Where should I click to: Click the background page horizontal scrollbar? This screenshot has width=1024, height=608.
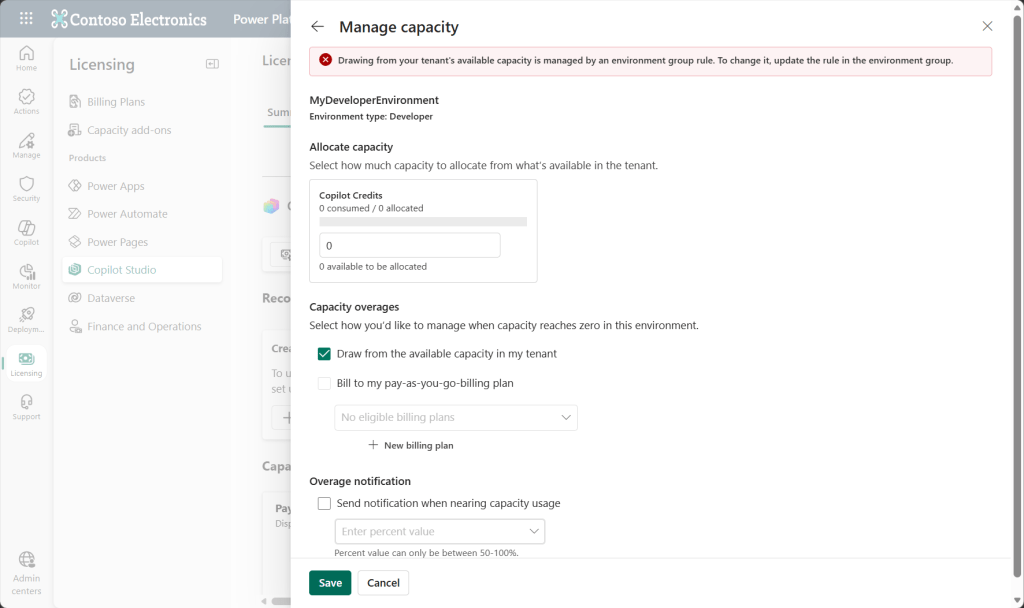[281, 601]
